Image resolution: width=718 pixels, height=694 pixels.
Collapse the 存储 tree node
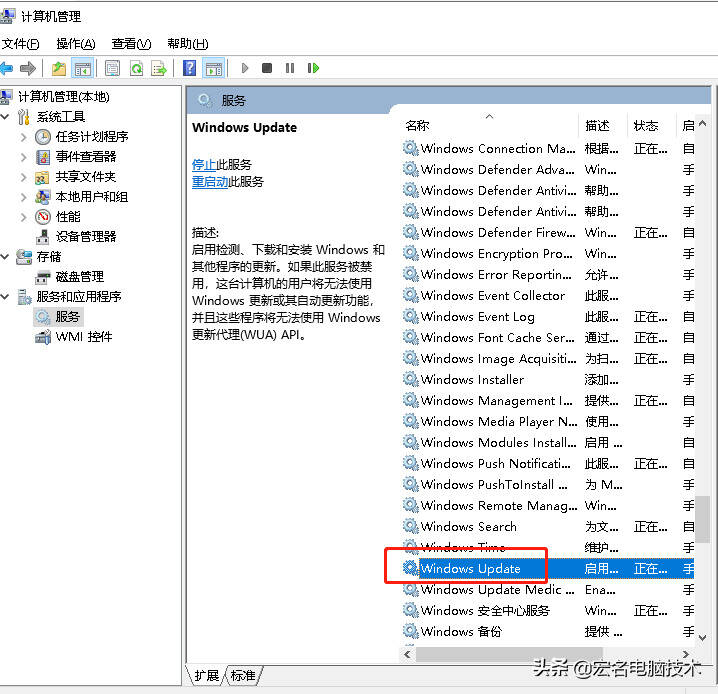pos(5,257)
